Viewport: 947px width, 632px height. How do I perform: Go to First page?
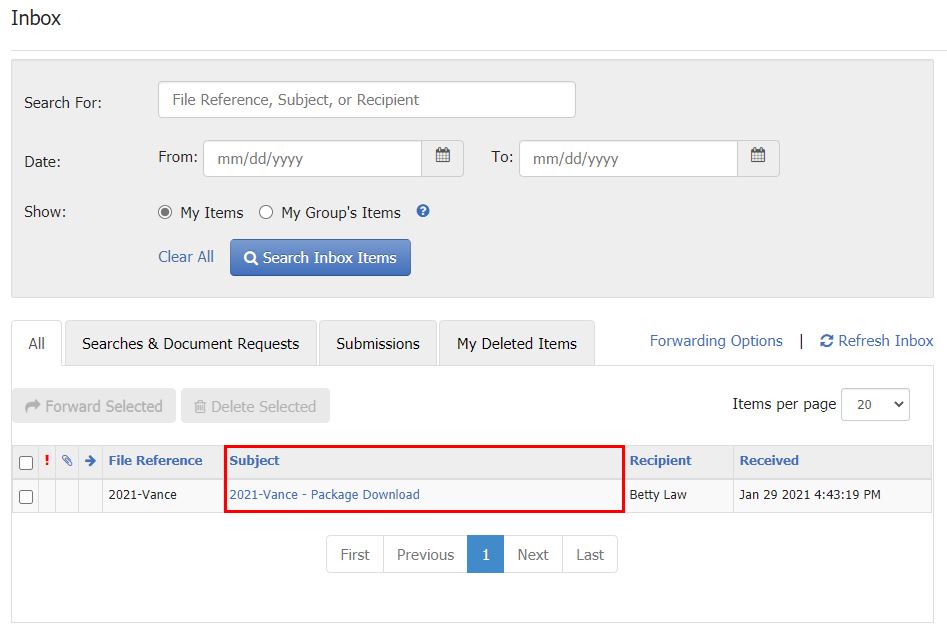tap(355, 554)
